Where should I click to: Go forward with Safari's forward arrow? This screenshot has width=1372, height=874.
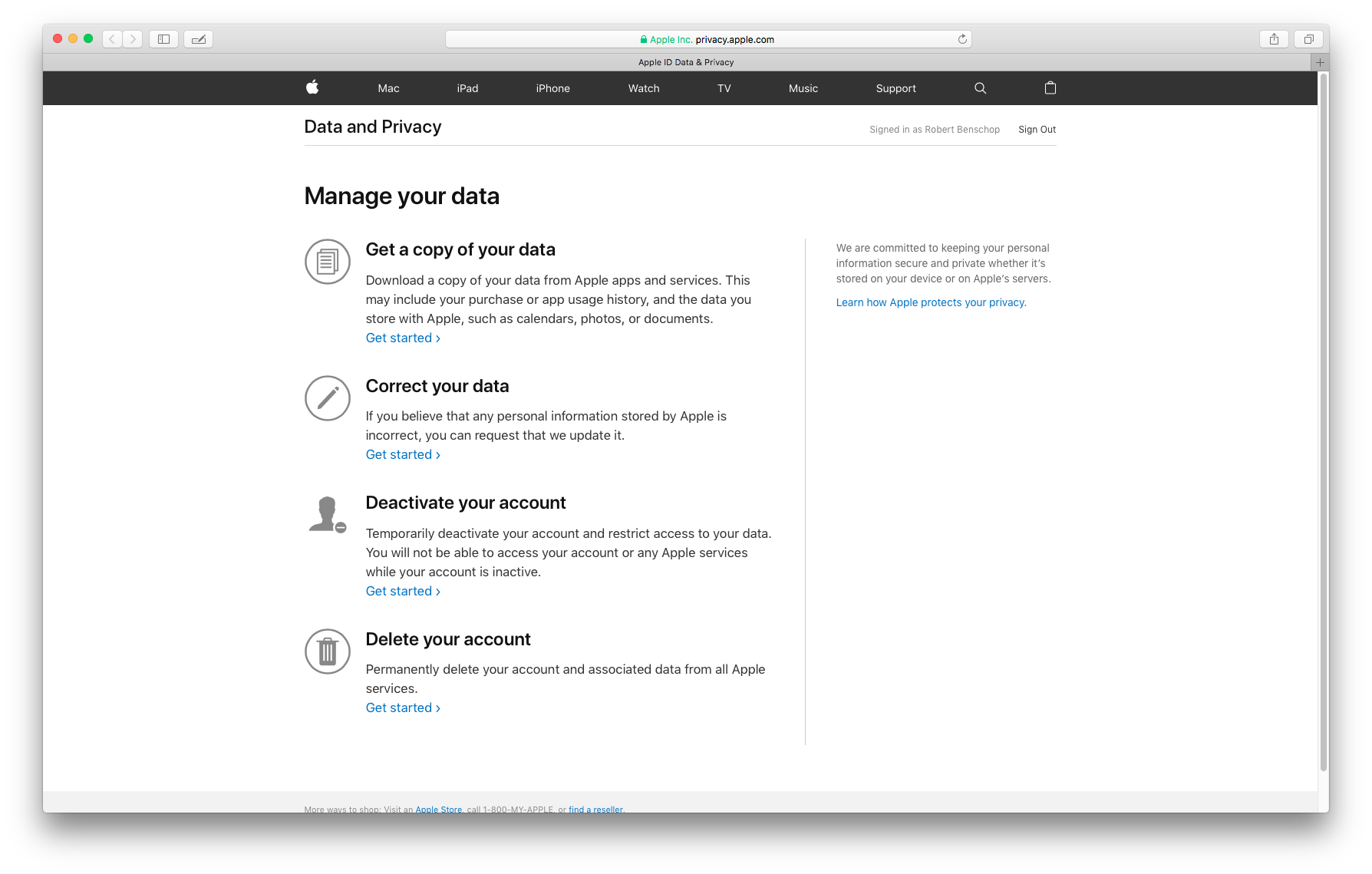click(133, 39)
